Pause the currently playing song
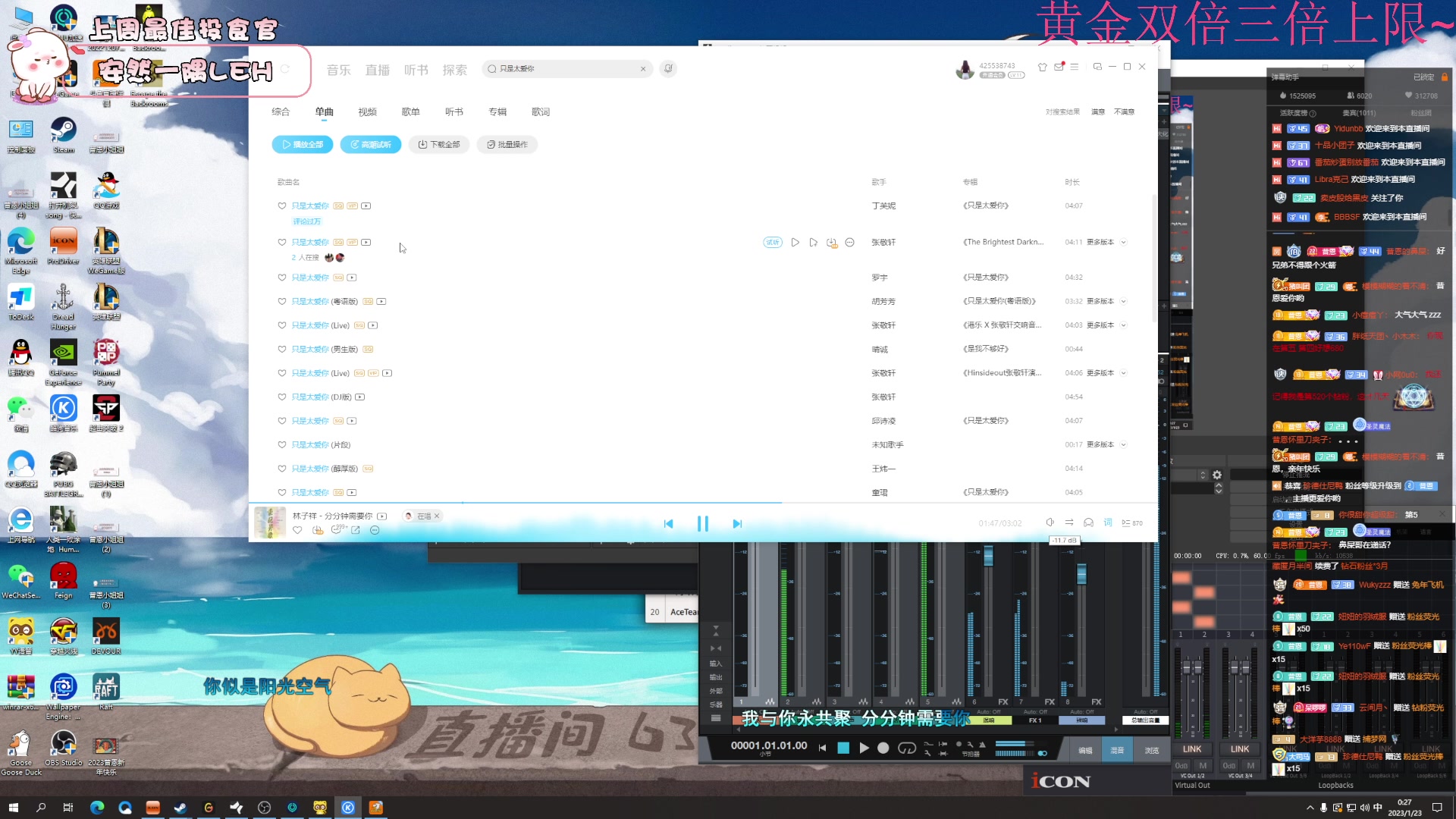Image resolution: width=1456 pixels, height=819 pixels. pyautogui.click(x=702, y=523)
